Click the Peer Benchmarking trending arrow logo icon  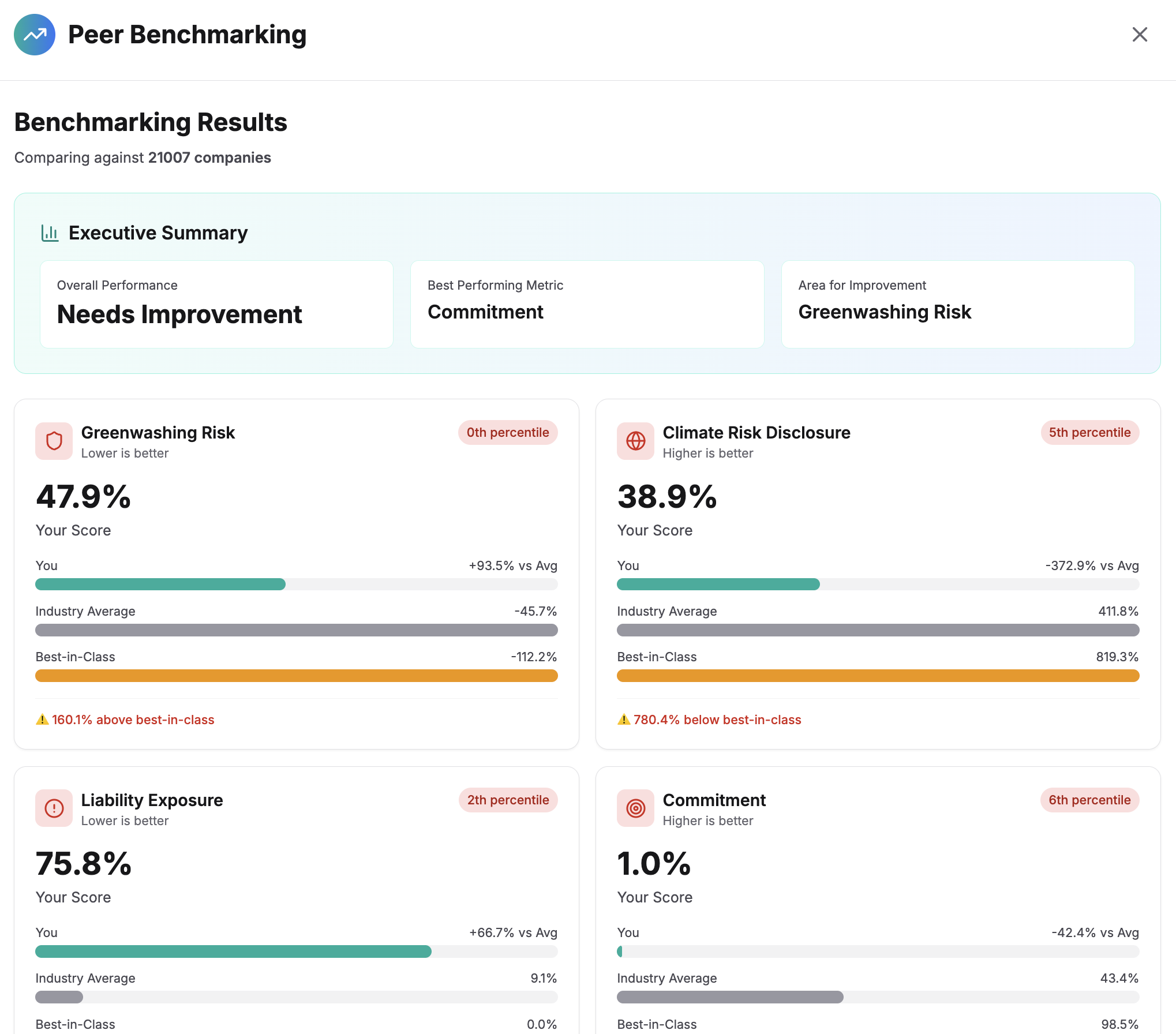click(x=34, y=35)
